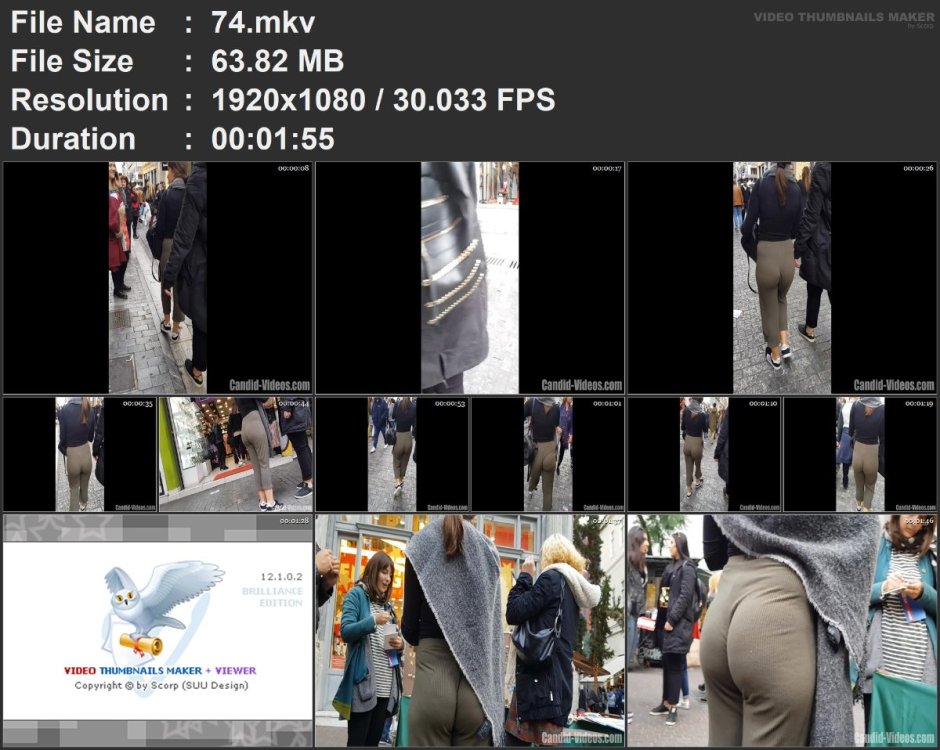
Task: Click the 00:01:28 timestamp label
Action: tap(294, 521)
